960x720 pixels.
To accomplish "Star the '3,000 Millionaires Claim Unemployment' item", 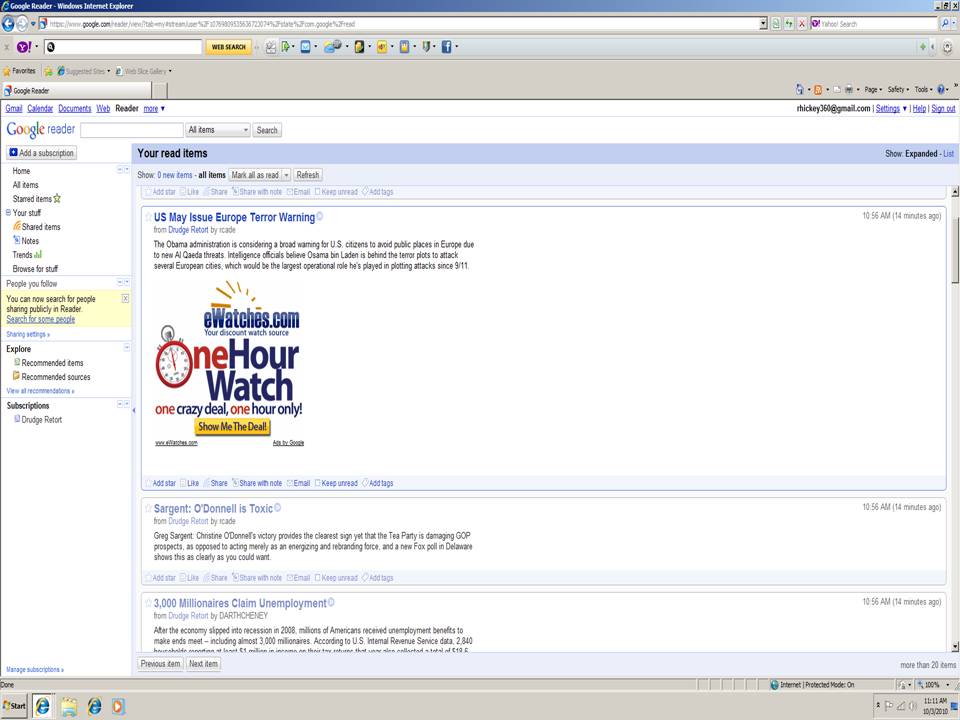I will 148,603.
